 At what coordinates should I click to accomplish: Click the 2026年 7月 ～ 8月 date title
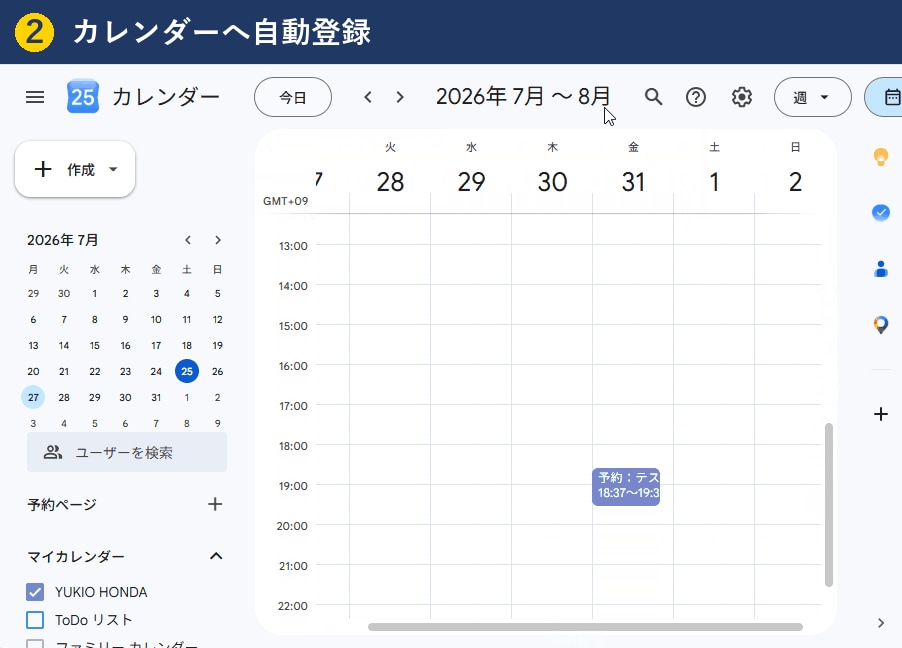[522, 97]
